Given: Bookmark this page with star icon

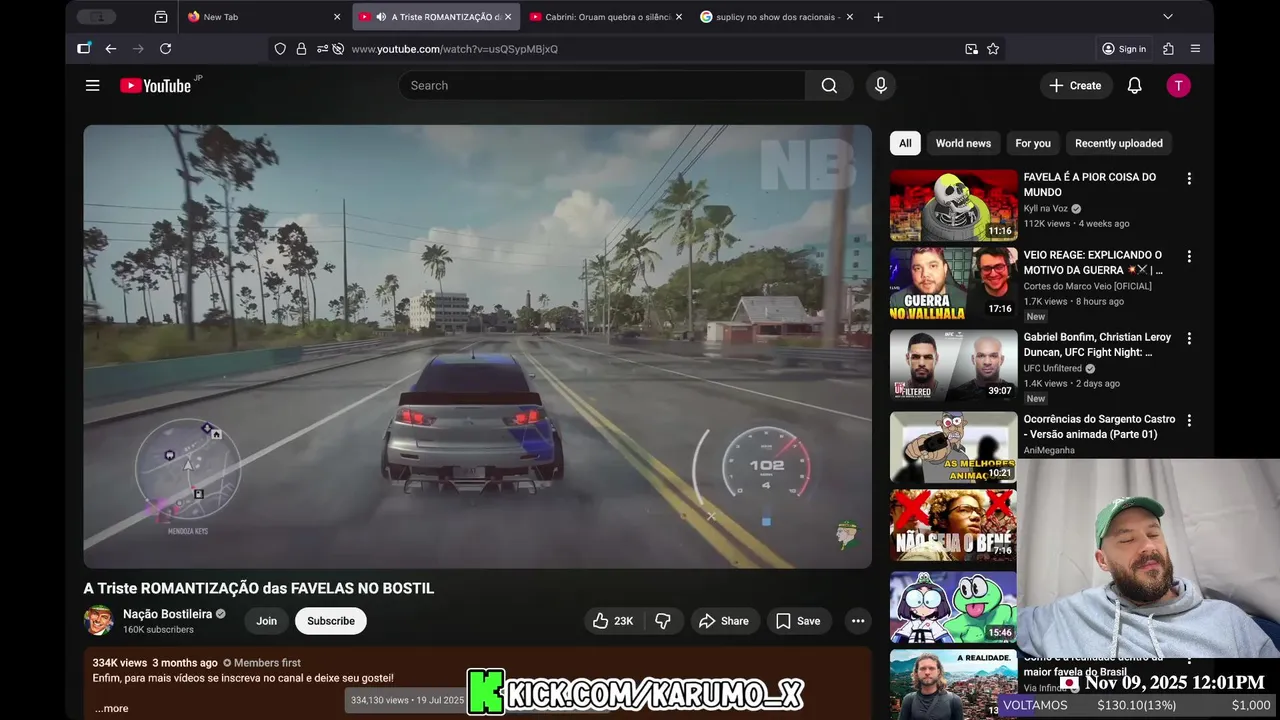Looking at the screenshot, I should [993, 49].
